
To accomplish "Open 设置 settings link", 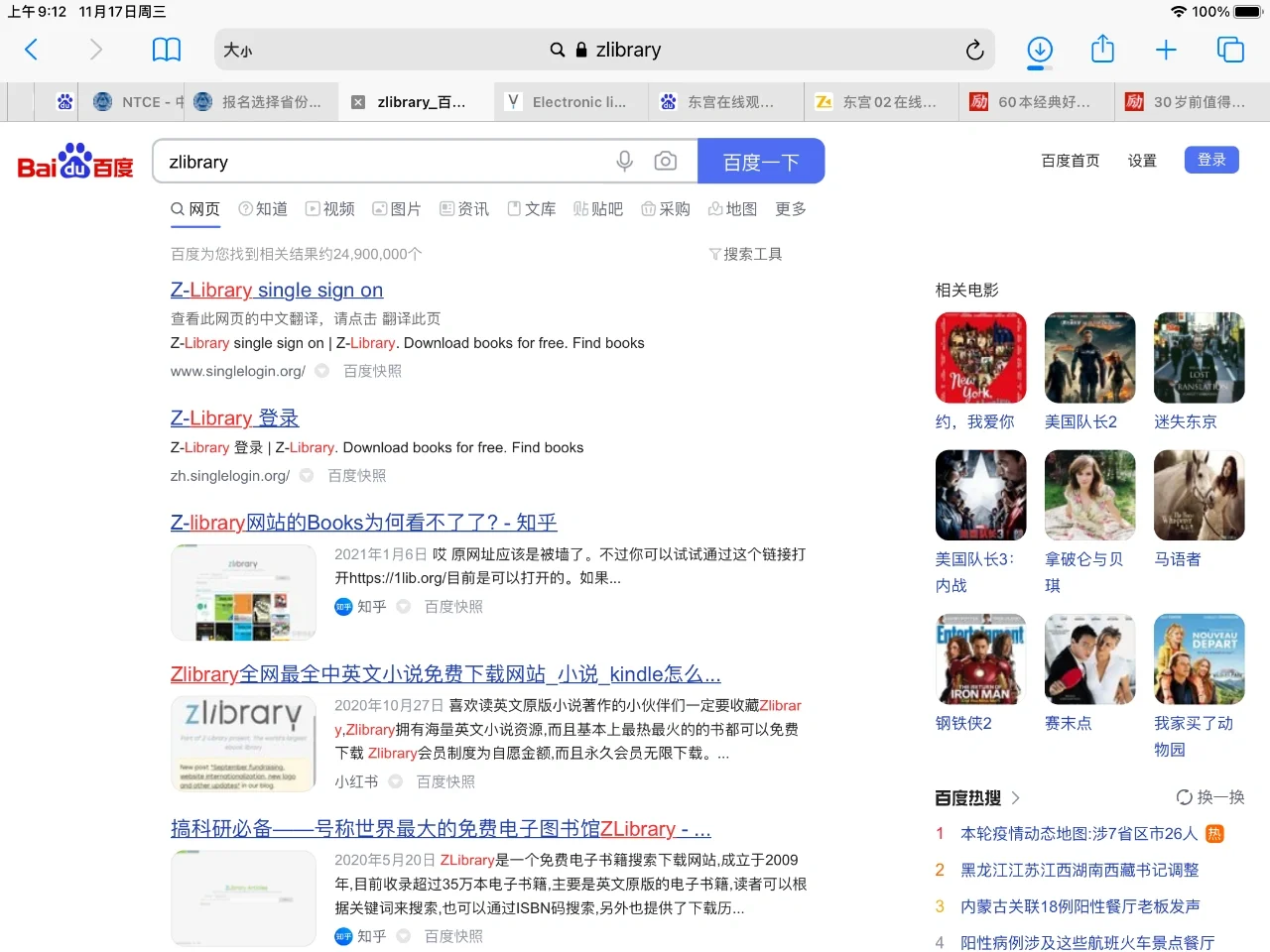I will point(1142,161).
